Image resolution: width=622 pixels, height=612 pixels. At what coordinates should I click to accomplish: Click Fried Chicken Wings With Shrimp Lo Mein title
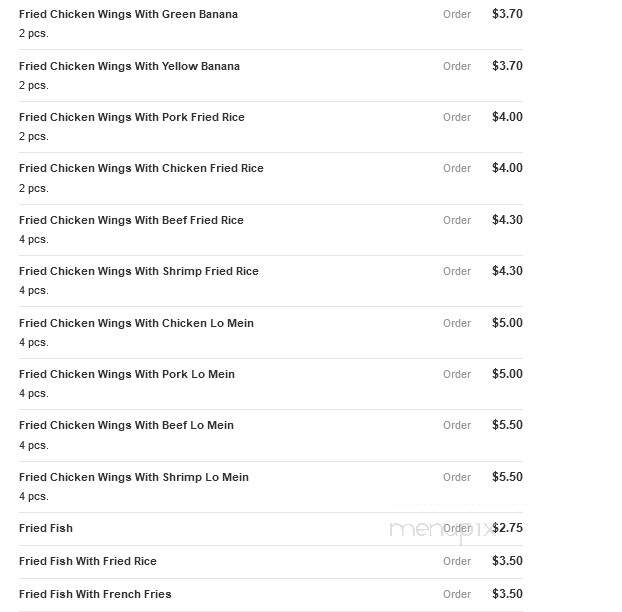click(134, 477)
